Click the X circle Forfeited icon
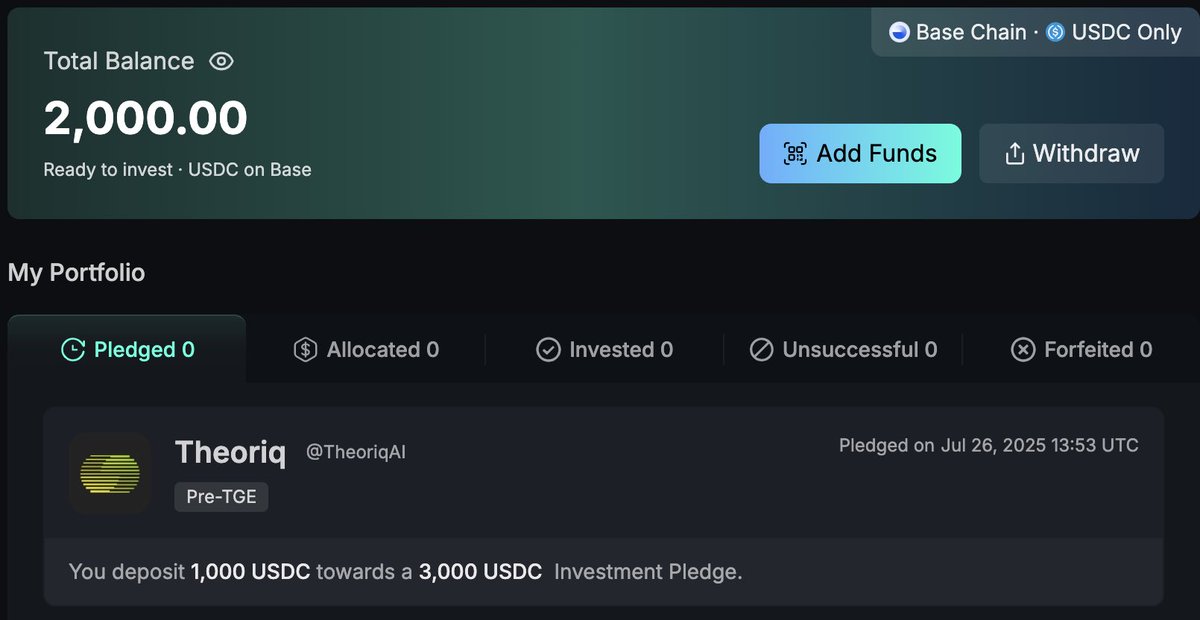 [x=1023, y=350]
